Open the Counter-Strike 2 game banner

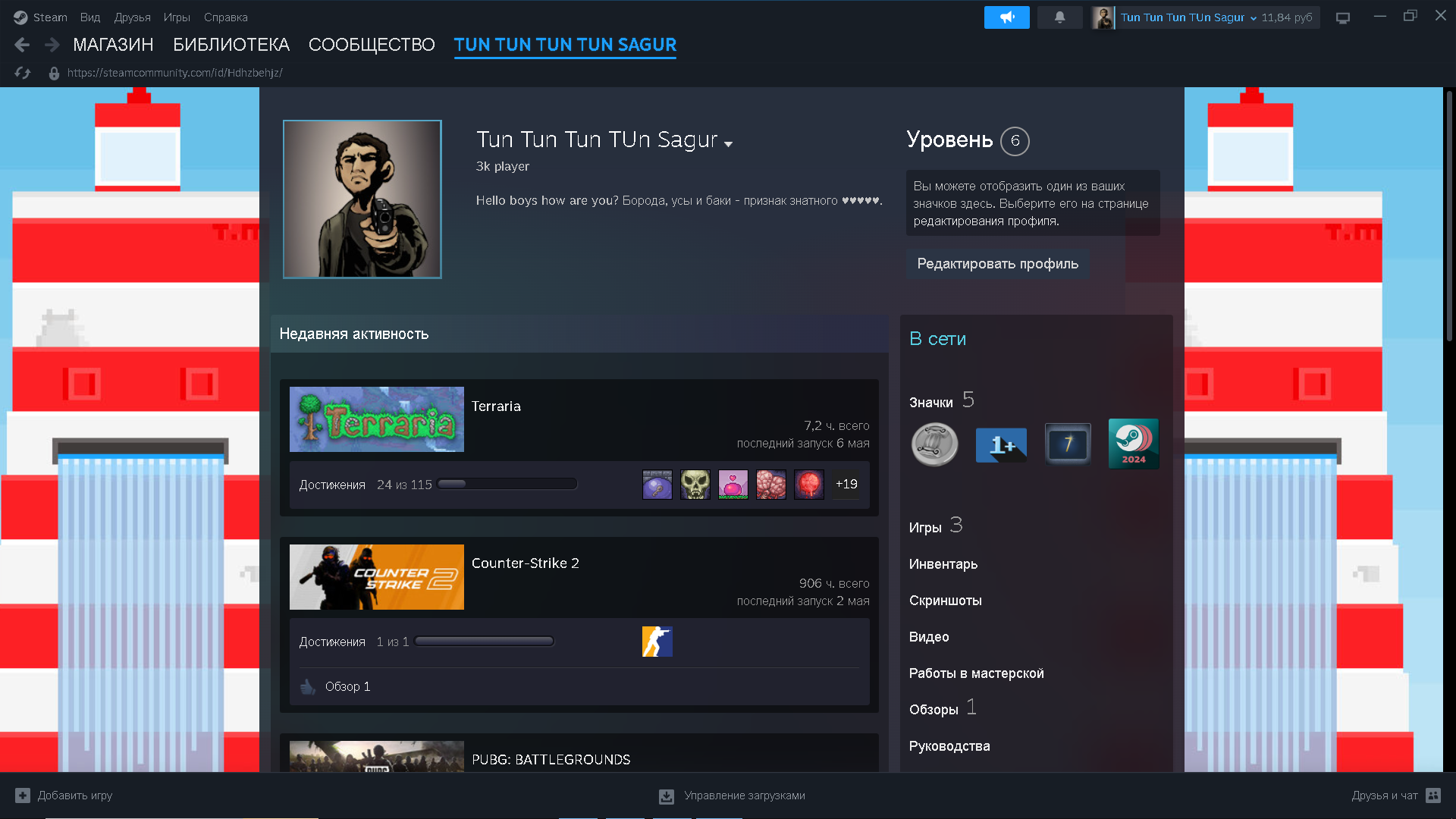(x=377, y=577)
